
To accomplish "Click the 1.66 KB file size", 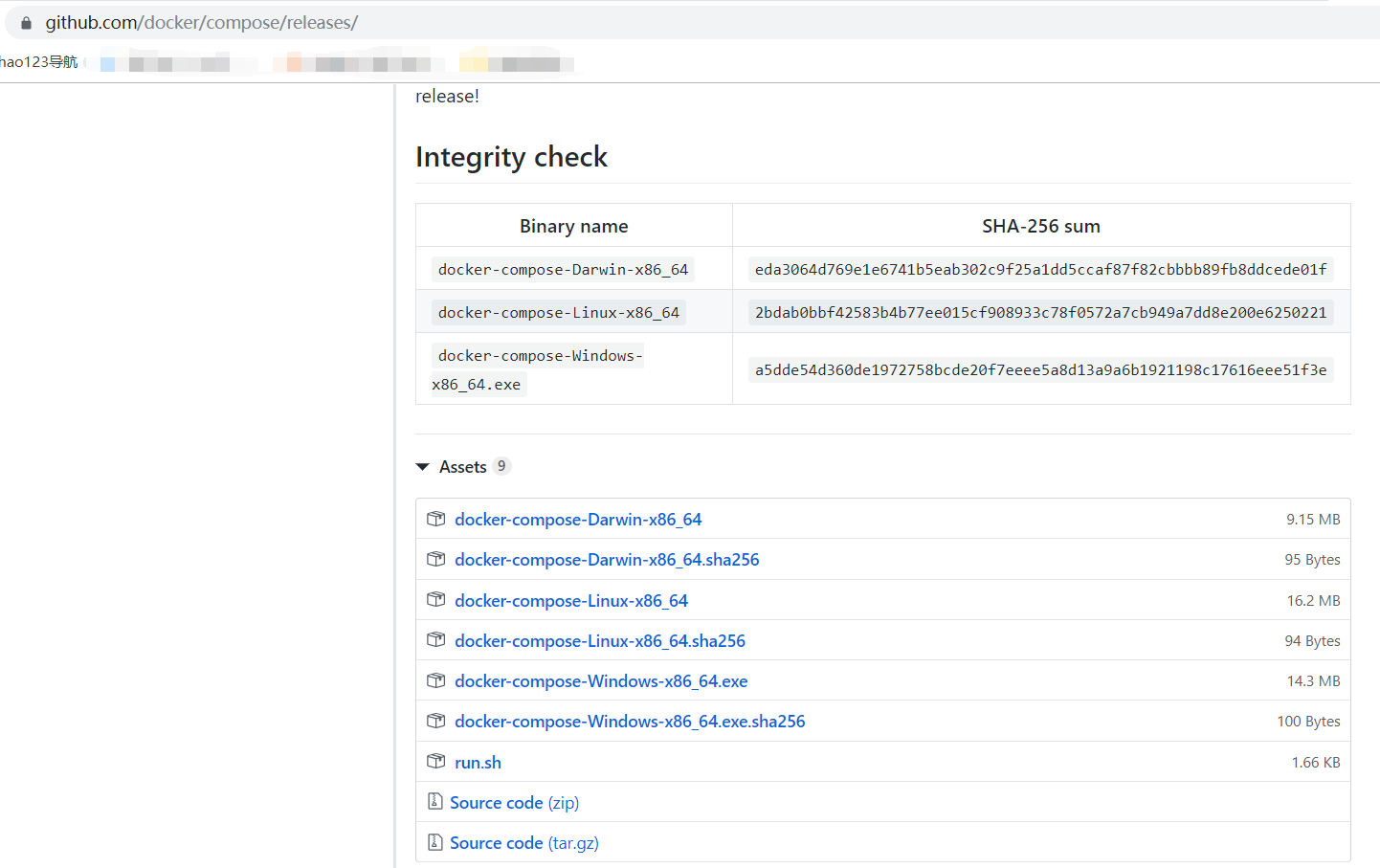I will point(1316,763).
